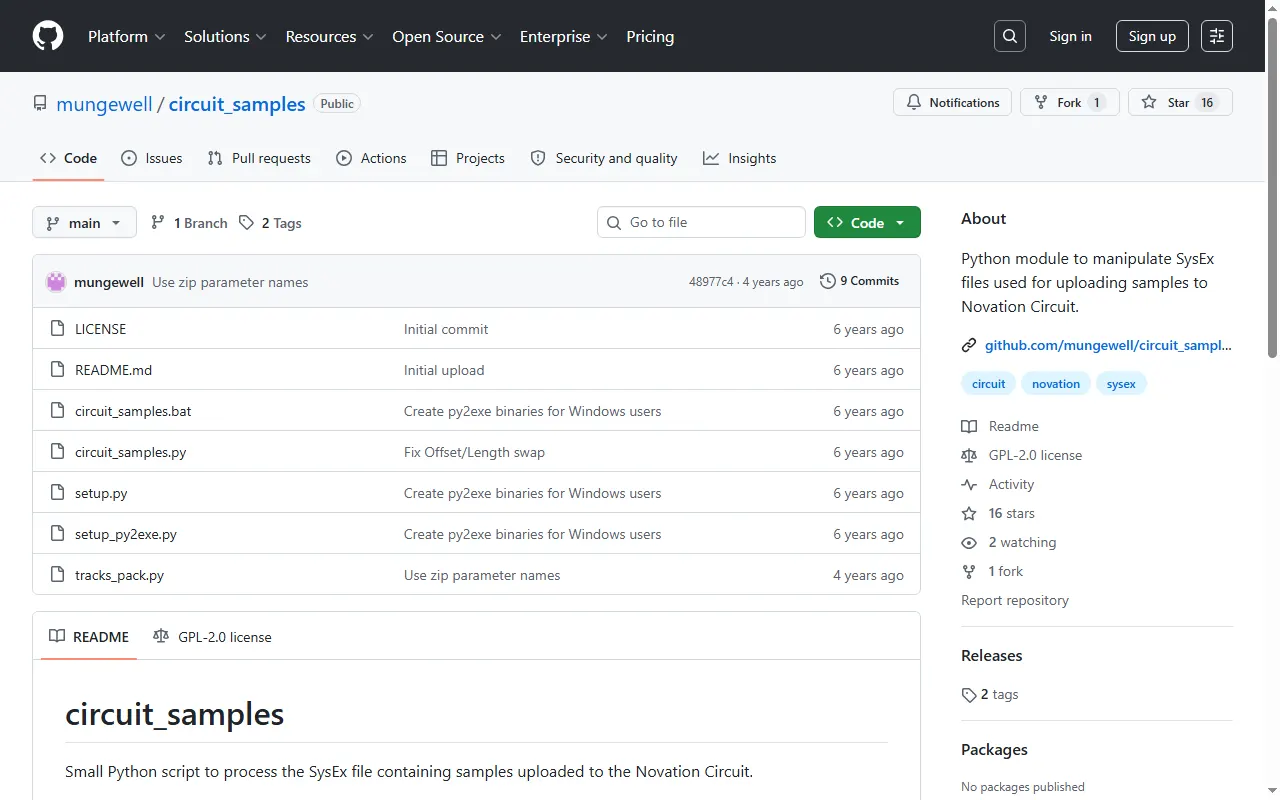This screenshot has width=1280, height=800.
Task: Click the scales icon beside GPL-2.0 license
Action: pyautogui.click(x=969, y=455)
